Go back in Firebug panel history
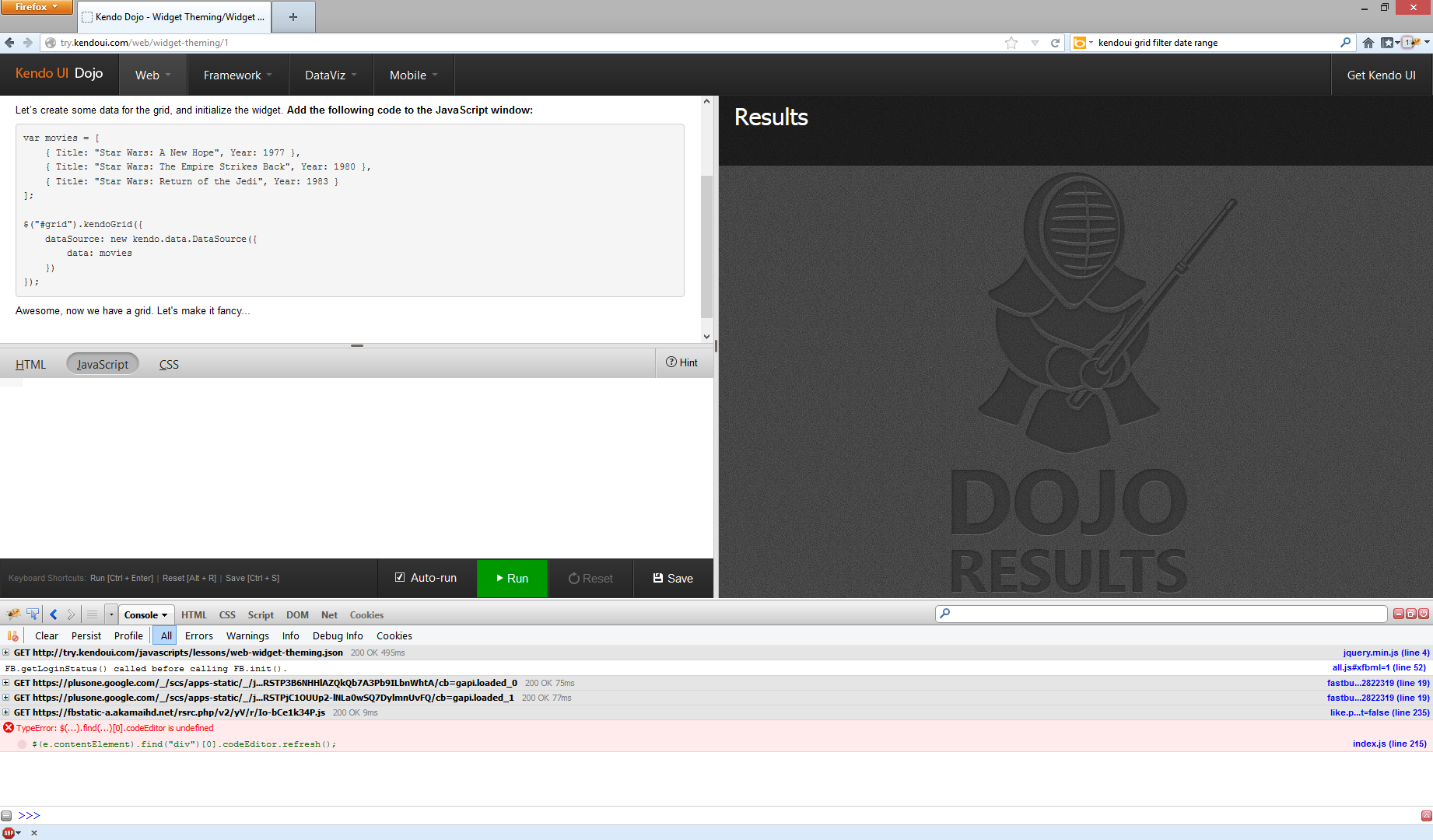This screenshot has width=1433, height=840. (x=54, y=614)
